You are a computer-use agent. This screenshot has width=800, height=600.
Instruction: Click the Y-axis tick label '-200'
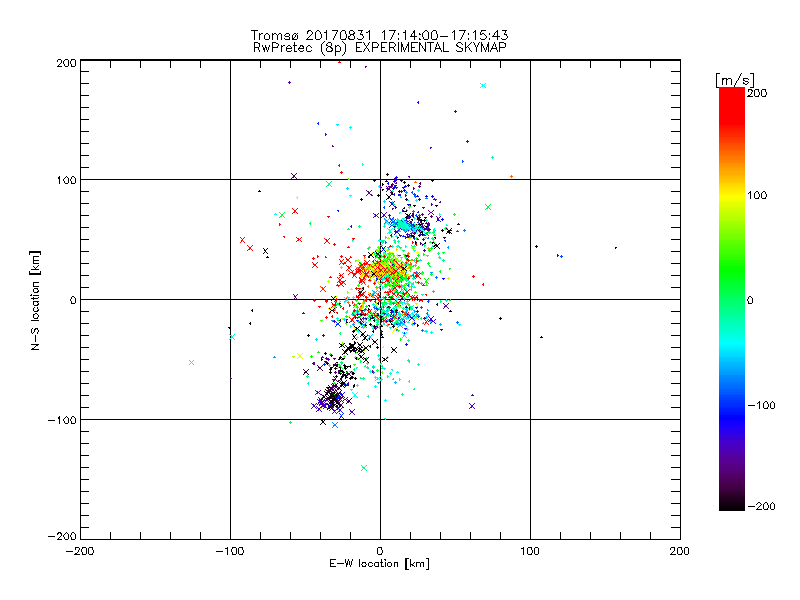[62, 536]
